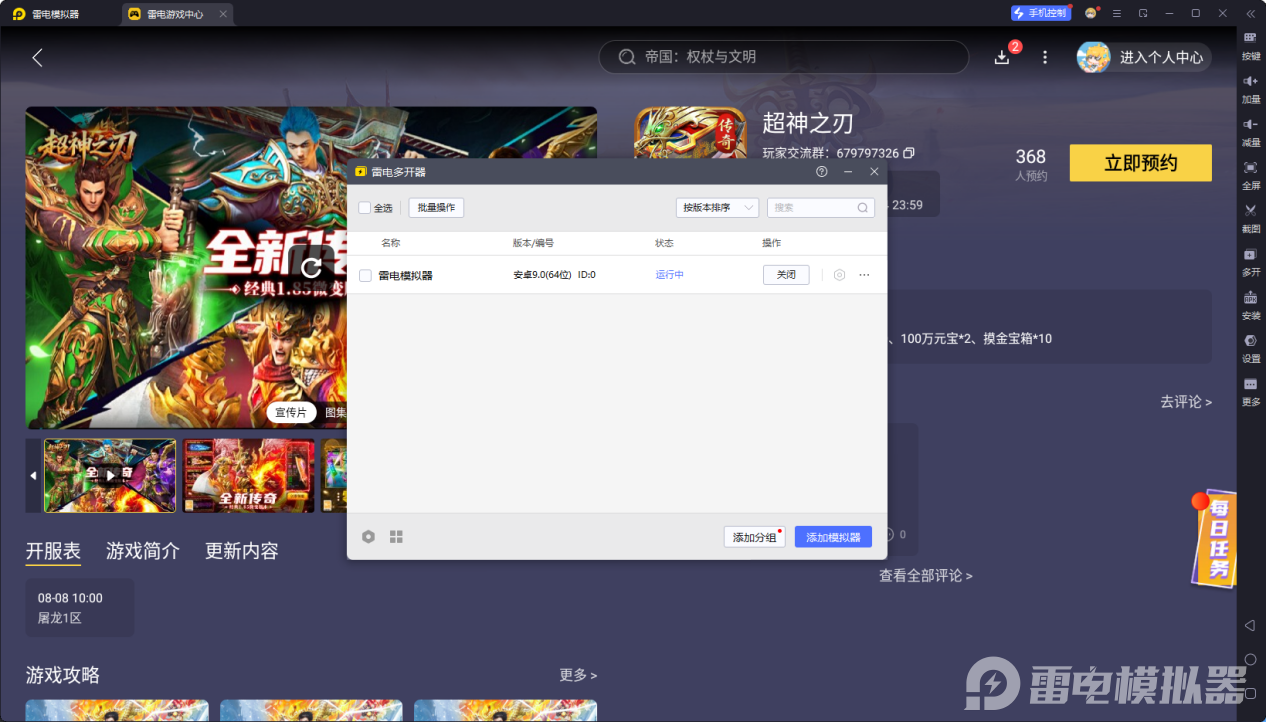Open the three-dot menu in game center header
This screenshot has width=1266, height=722.
[1045, 57]
